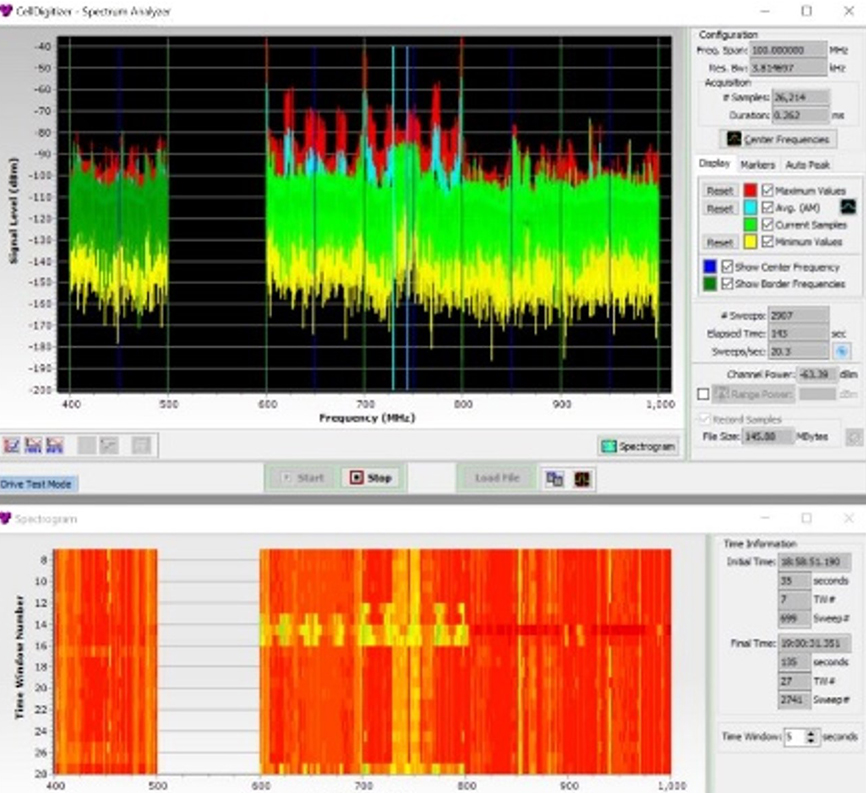Open the Center Frequencies dialog
866x793 pixels.
point(778,139)
